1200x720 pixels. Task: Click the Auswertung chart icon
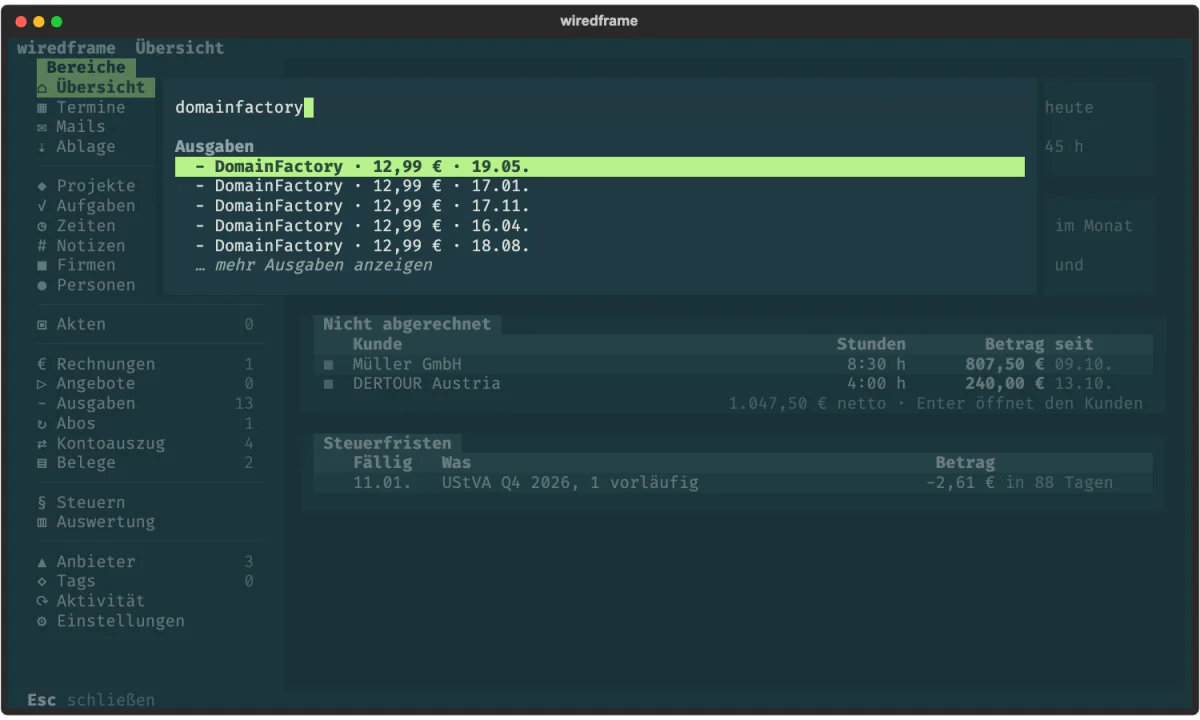[42, 523]
